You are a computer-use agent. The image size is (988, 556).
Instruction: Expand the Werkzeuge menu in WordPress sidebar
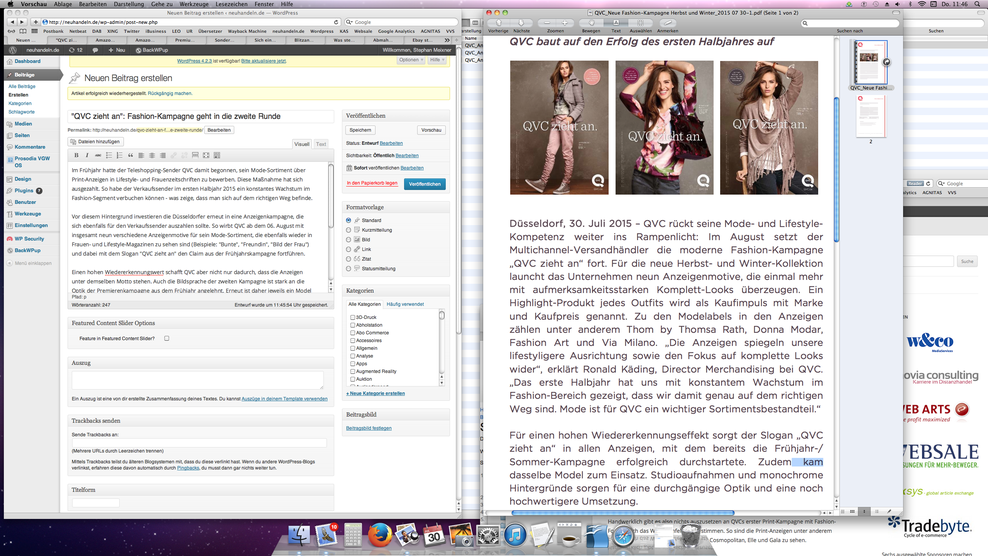[x=32, y=214]
